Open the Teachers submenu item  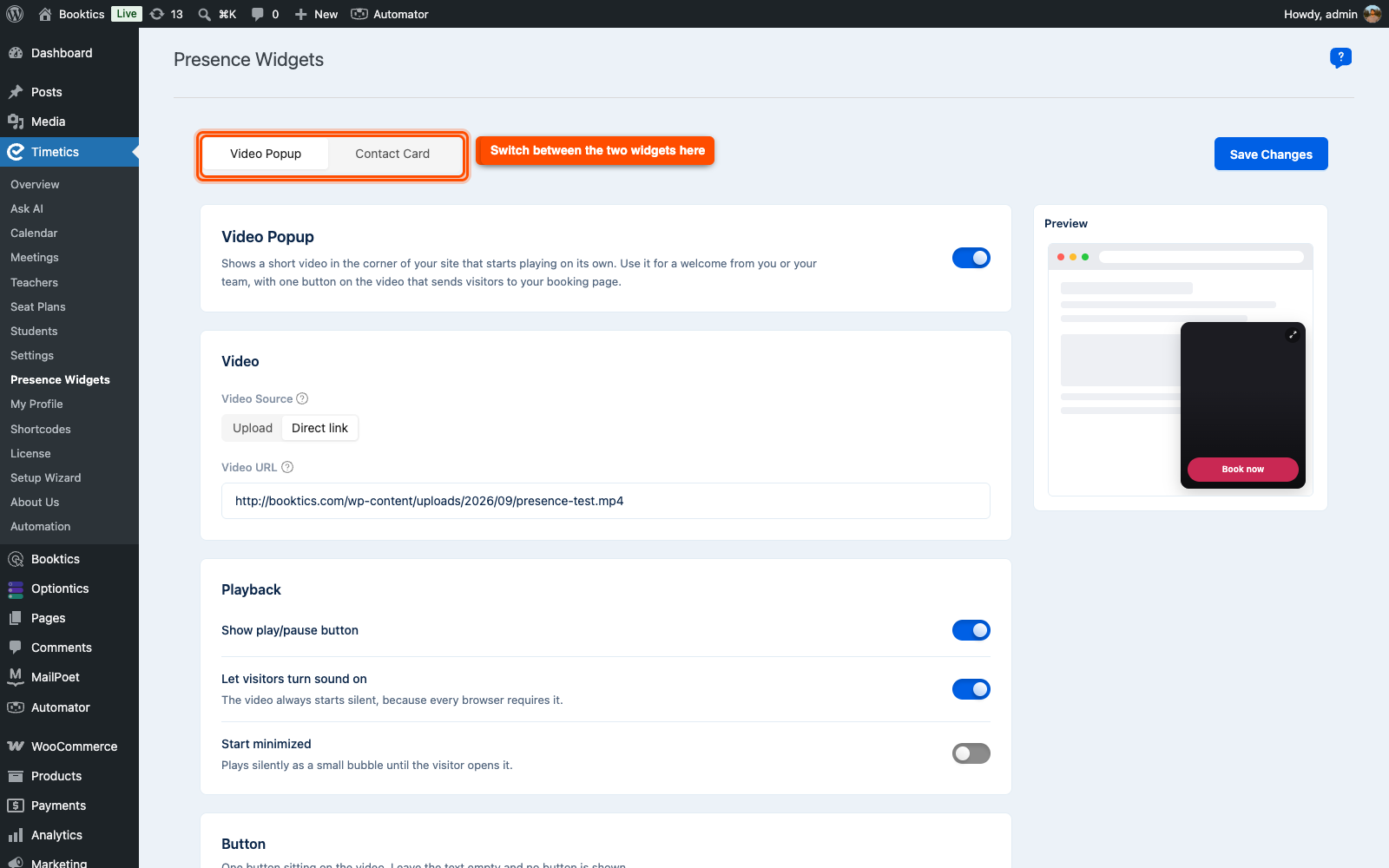34,282
